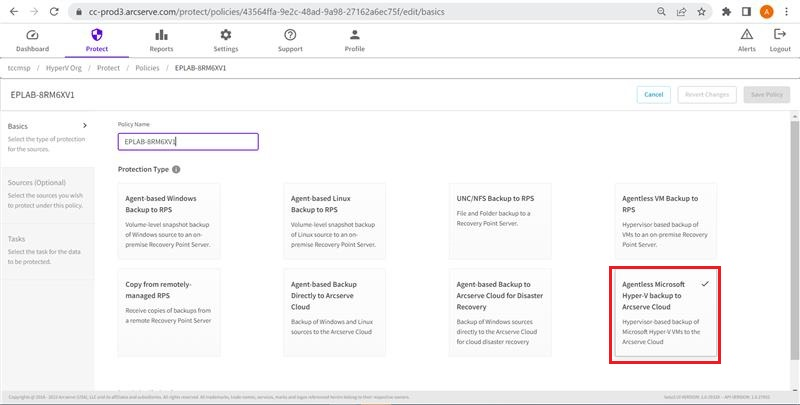Click the Revert Changes button
This screenshot has width=800, height=405.
tap(707, 94)
